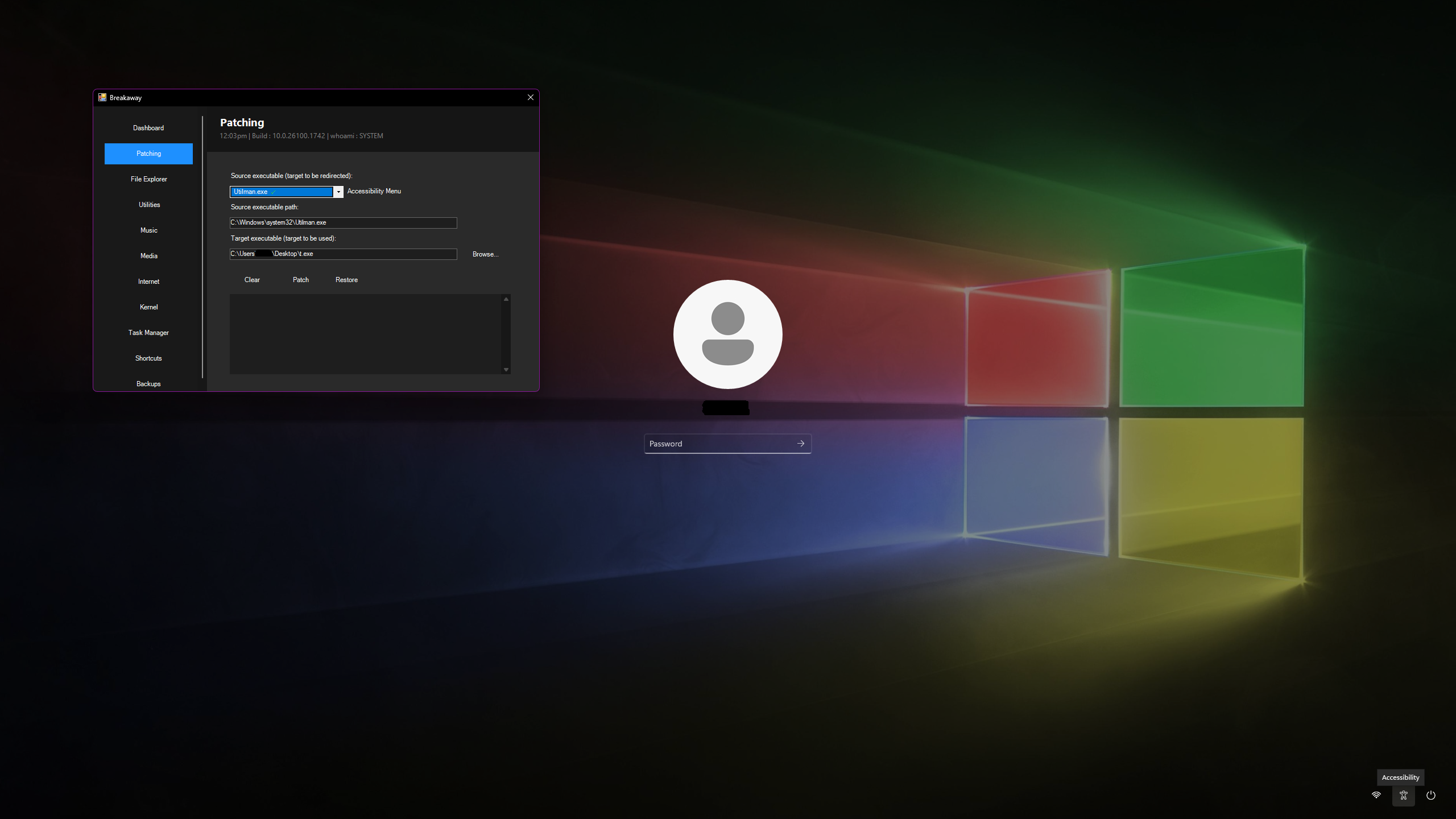Open File Explorer in Breakaway sidebar

pyautogui.click(x=148, y=179)
